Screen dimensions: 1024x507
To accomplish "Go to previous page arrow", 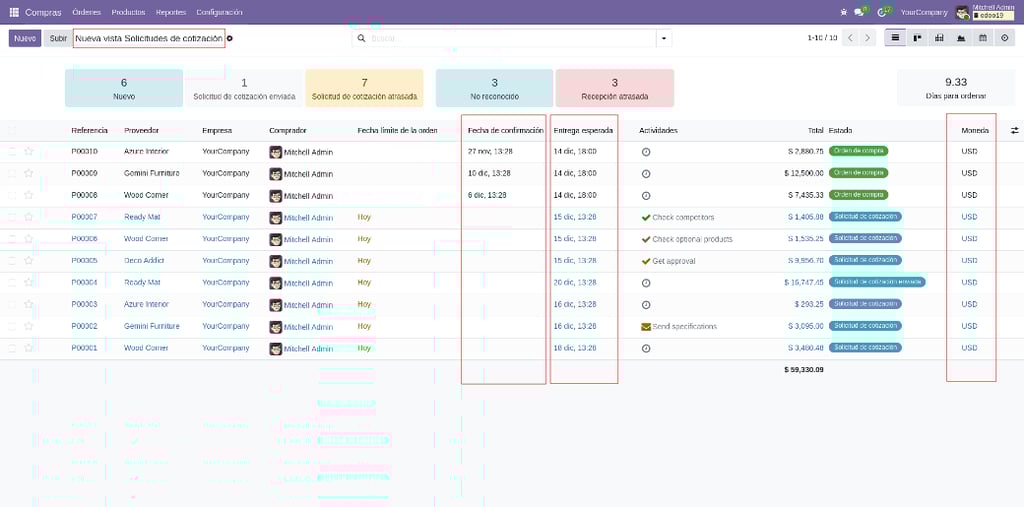I will point(850,38).
